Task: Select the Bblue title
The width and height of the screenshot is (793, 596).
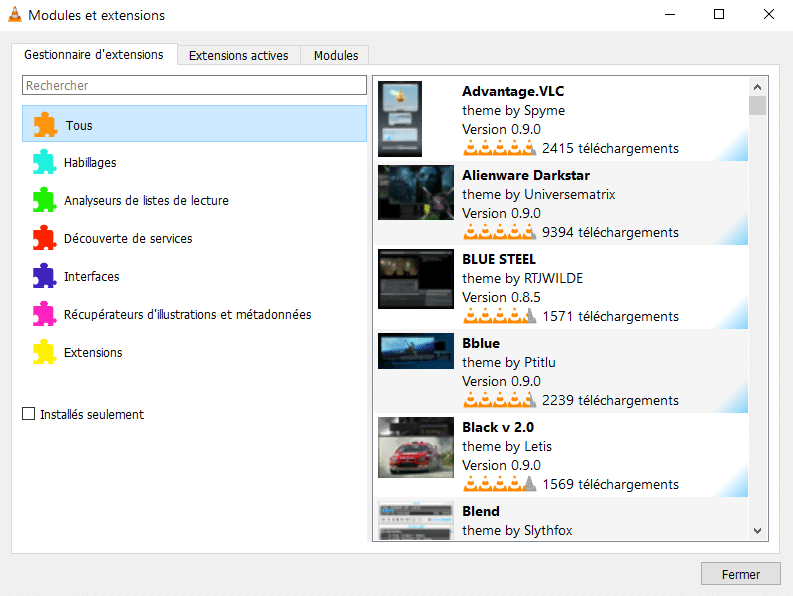Action: (x=481, y=343)
